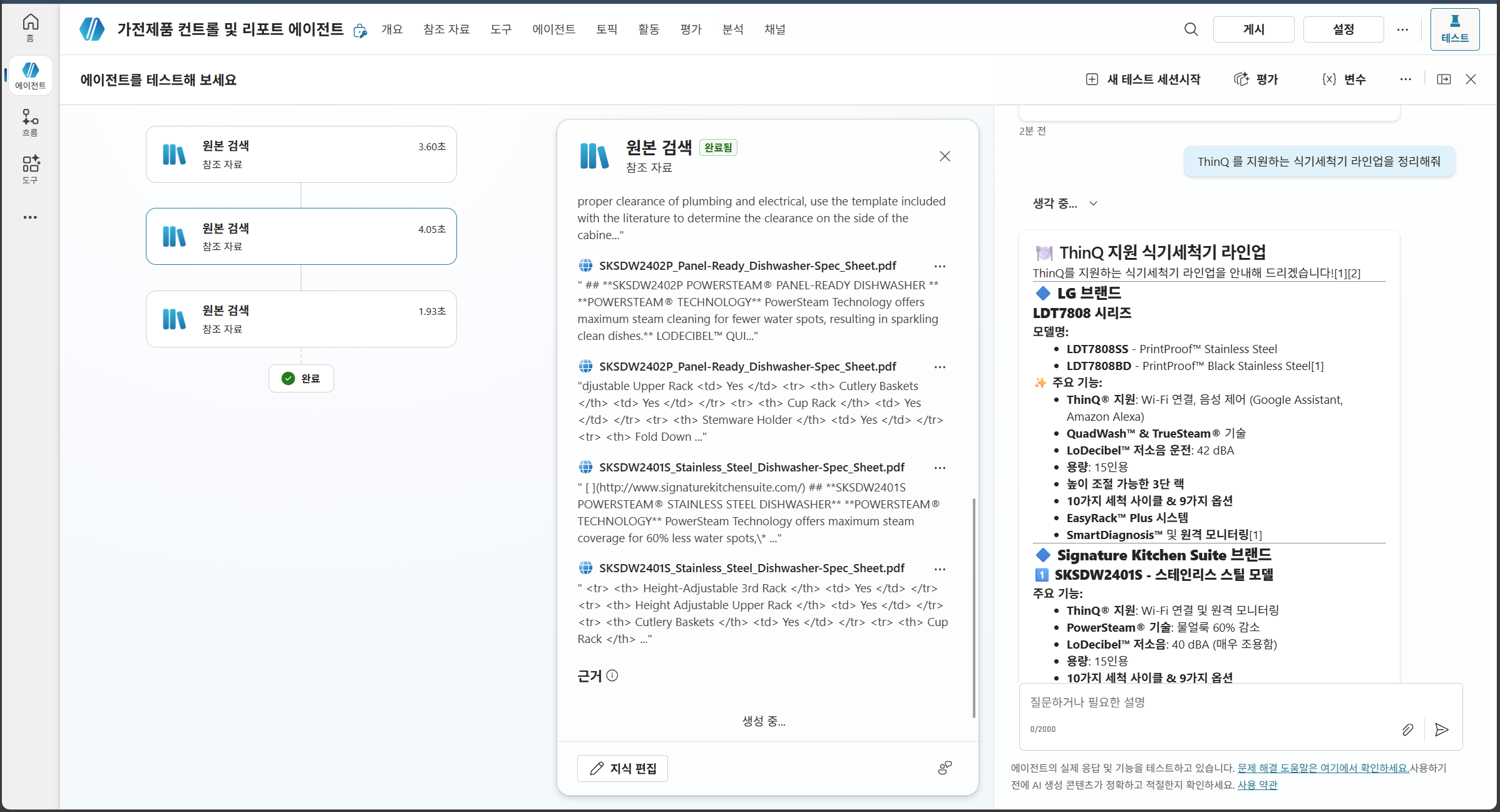The height and width of the screenshot is (812, 1500).
Task: Click citation [1][2] in the reply intro
Action: coord(1347,274)
